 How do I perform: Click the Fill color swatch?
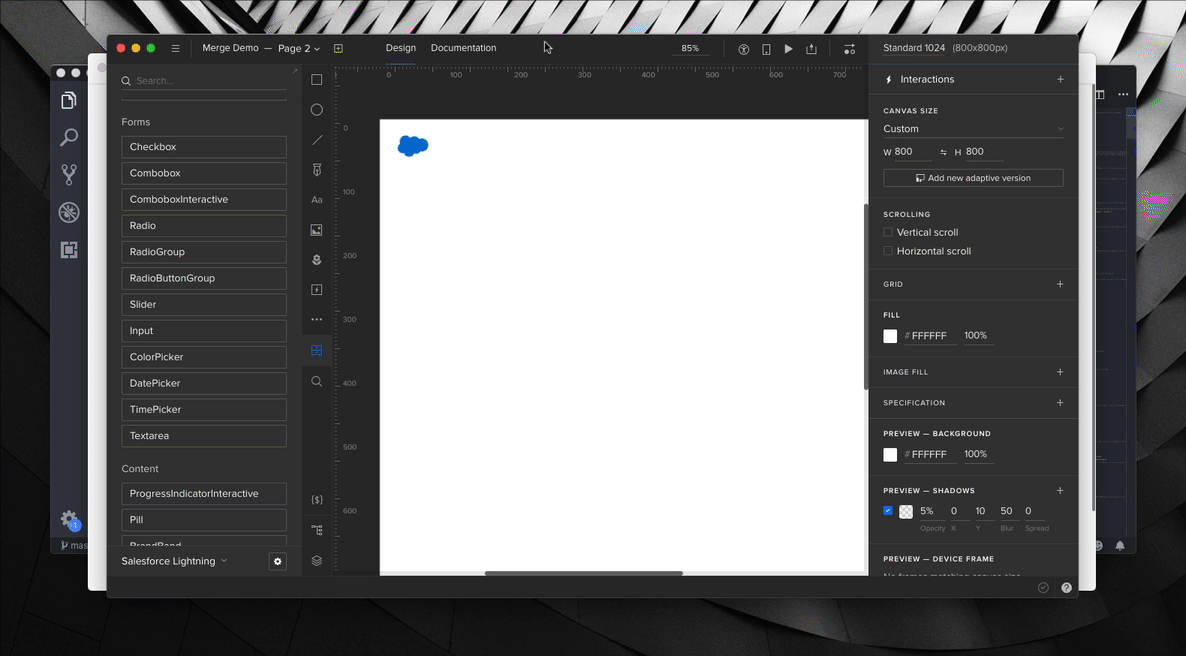click(x=890, y=336)
